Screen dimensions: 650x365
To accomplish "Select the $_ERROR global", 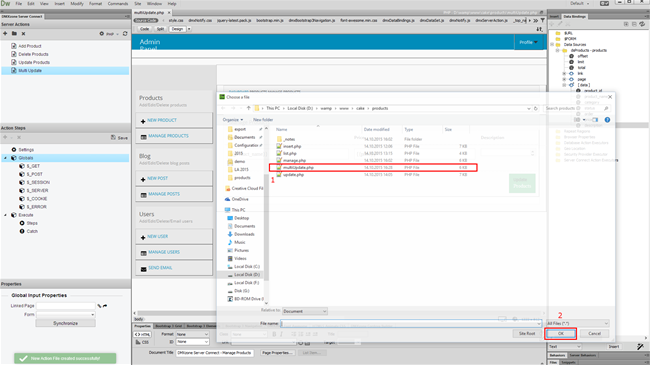I will click(36, 207).
